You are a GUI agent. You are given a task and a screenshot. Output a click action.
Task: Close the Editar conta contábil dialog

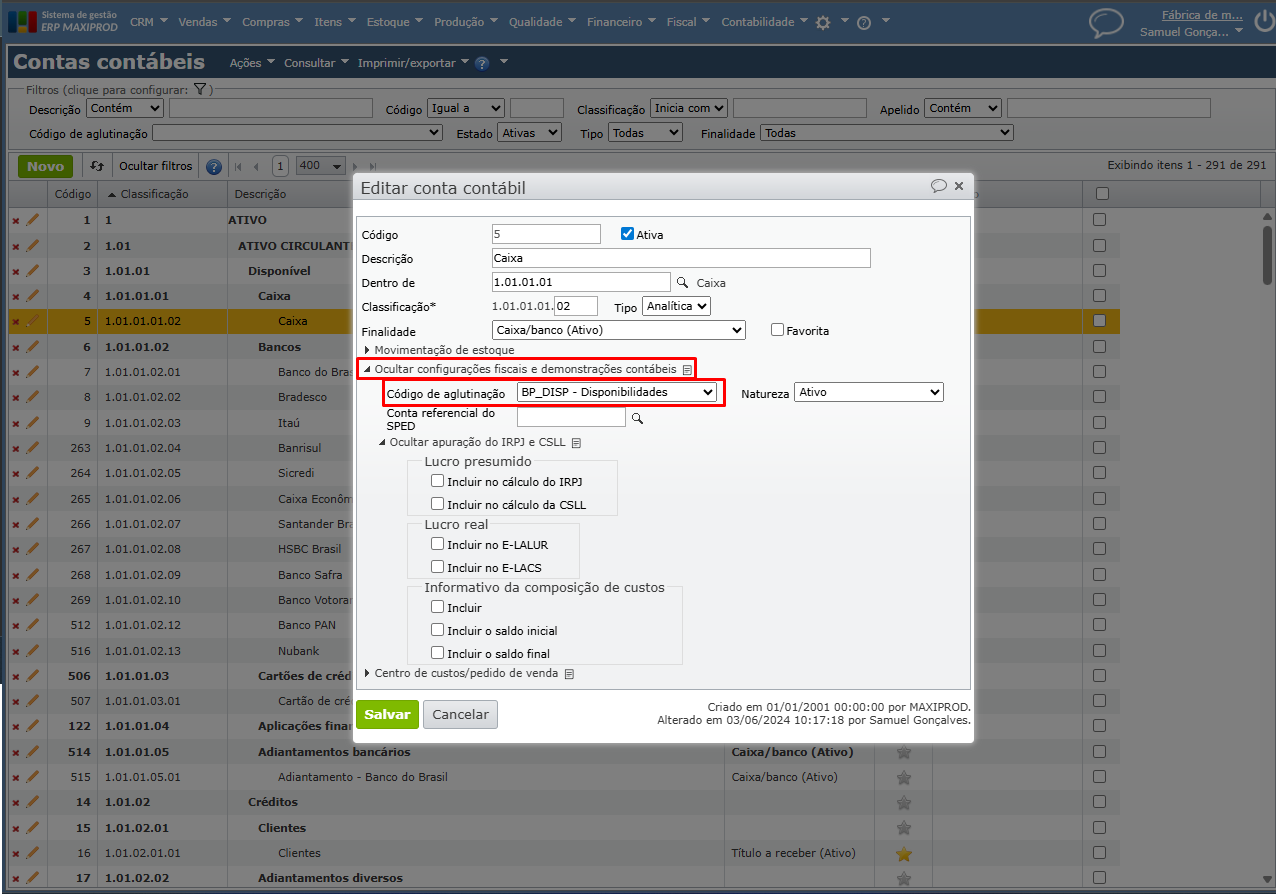click(959, 186)
